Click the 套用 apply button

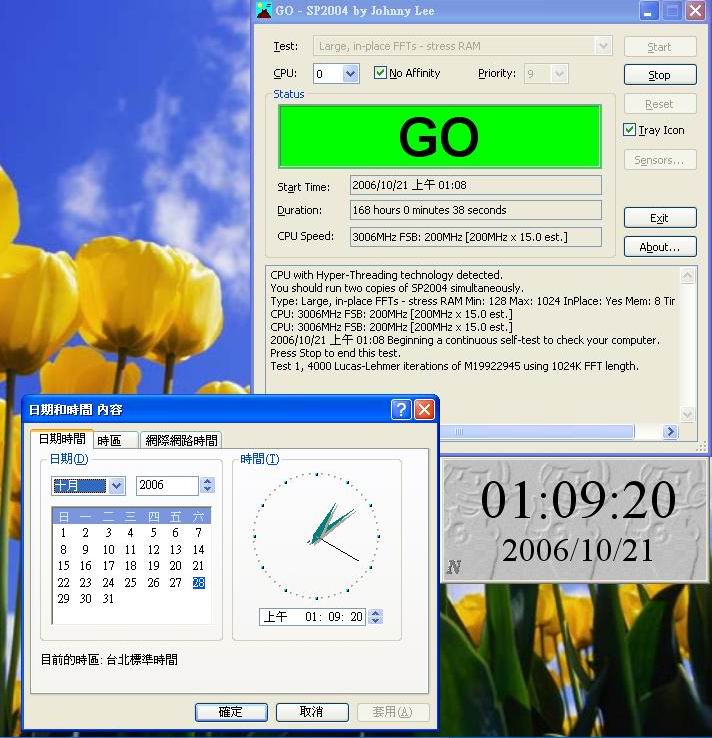(393, 712)
